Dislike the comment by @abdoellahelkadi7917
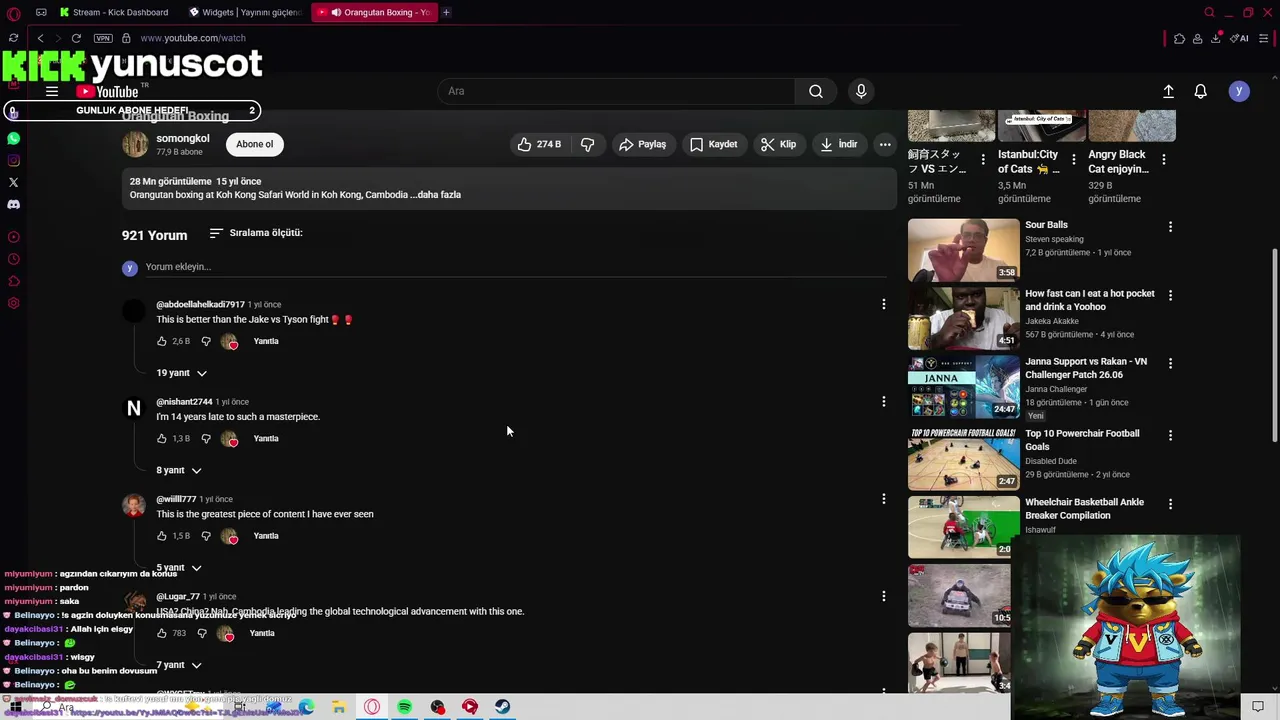This screenshot has height=720, width=1280. point(206,341)
